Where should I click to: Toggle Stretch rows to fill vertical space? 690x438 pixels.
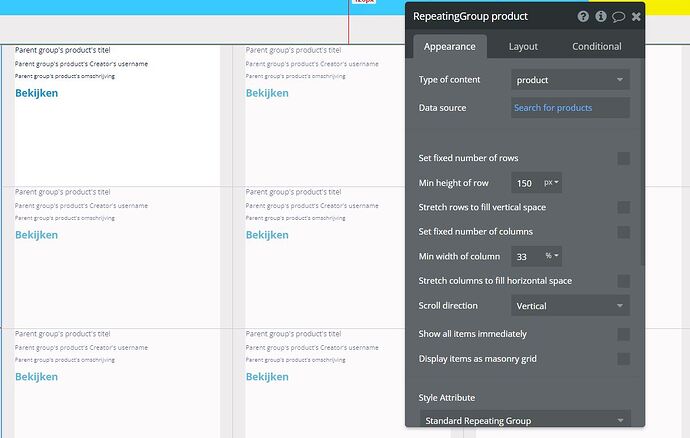point(624,207)
